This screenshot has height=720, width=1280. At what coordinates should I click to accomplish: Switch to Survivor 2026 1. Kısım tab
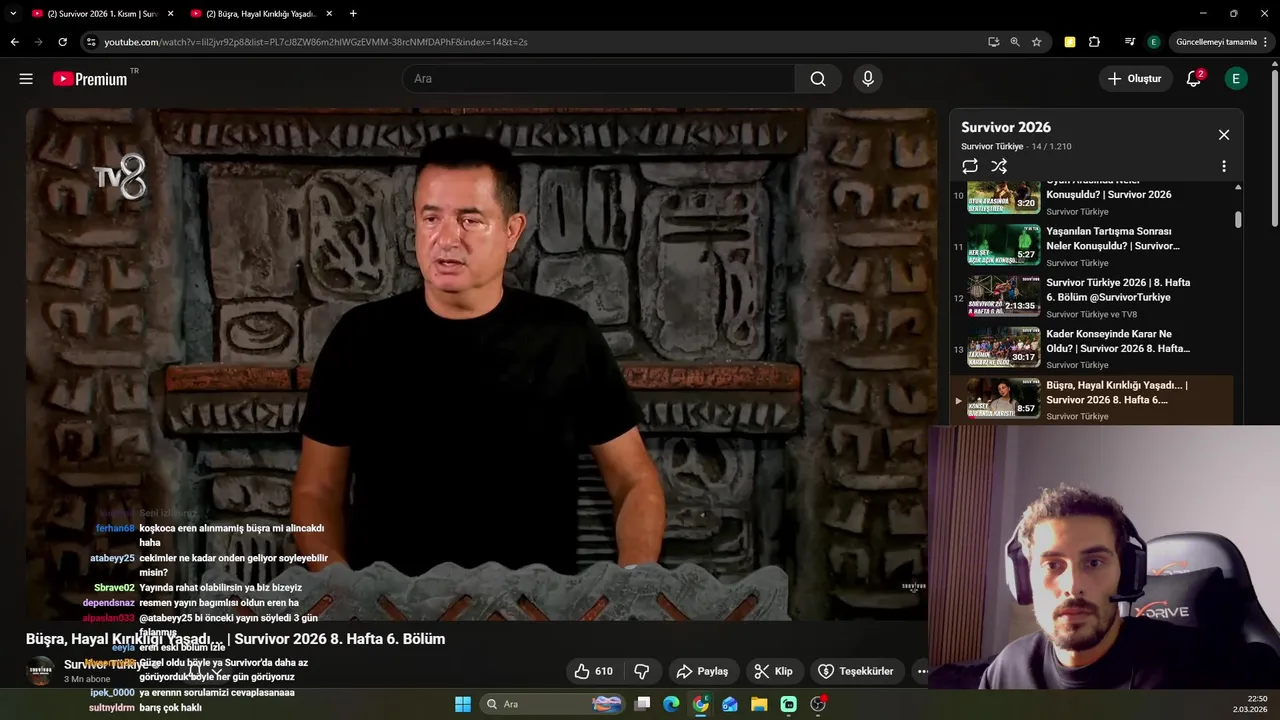(x=100, y=14)
